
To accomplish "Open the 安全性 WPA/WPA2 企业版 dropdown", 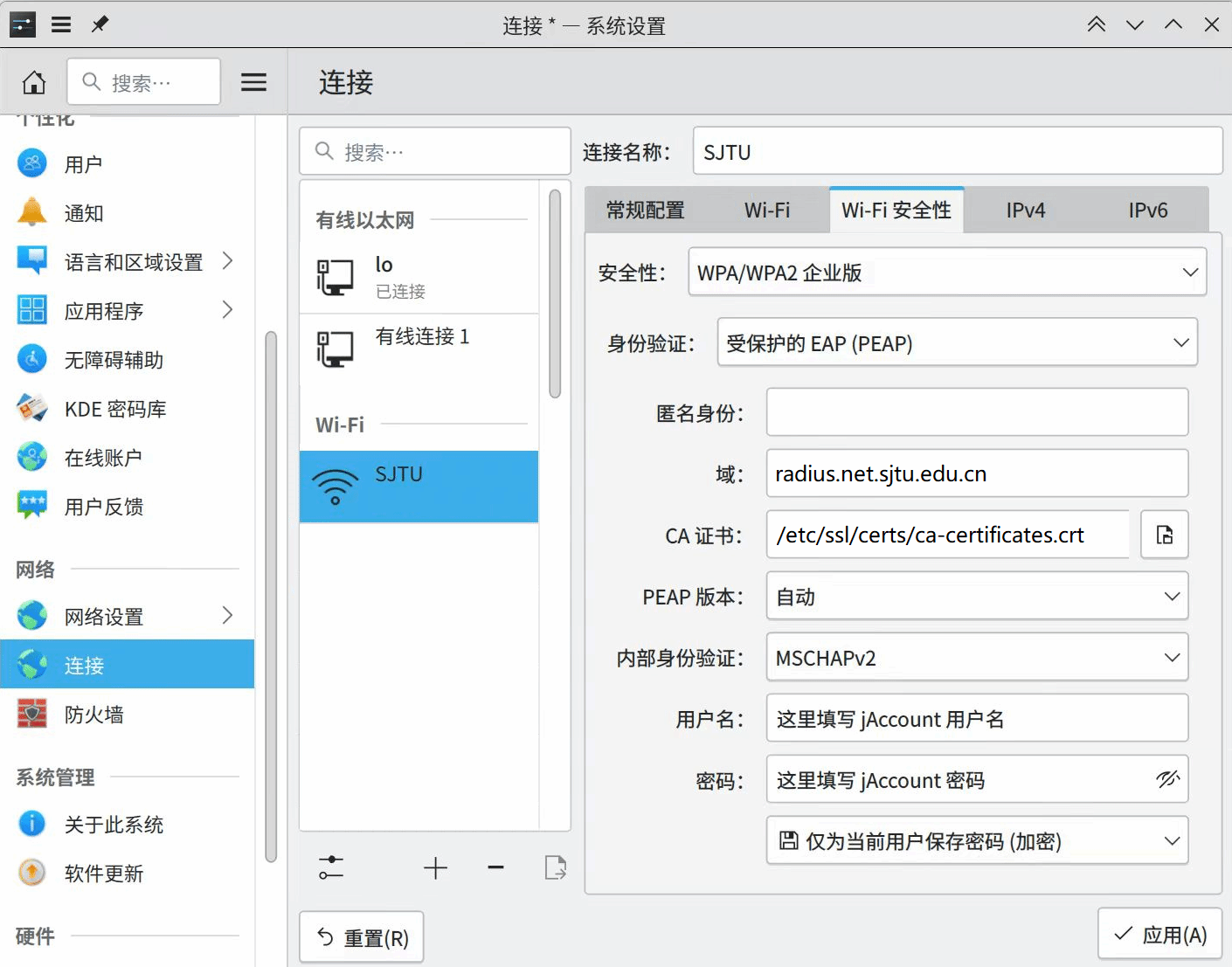I will click(x=947, y=272).
